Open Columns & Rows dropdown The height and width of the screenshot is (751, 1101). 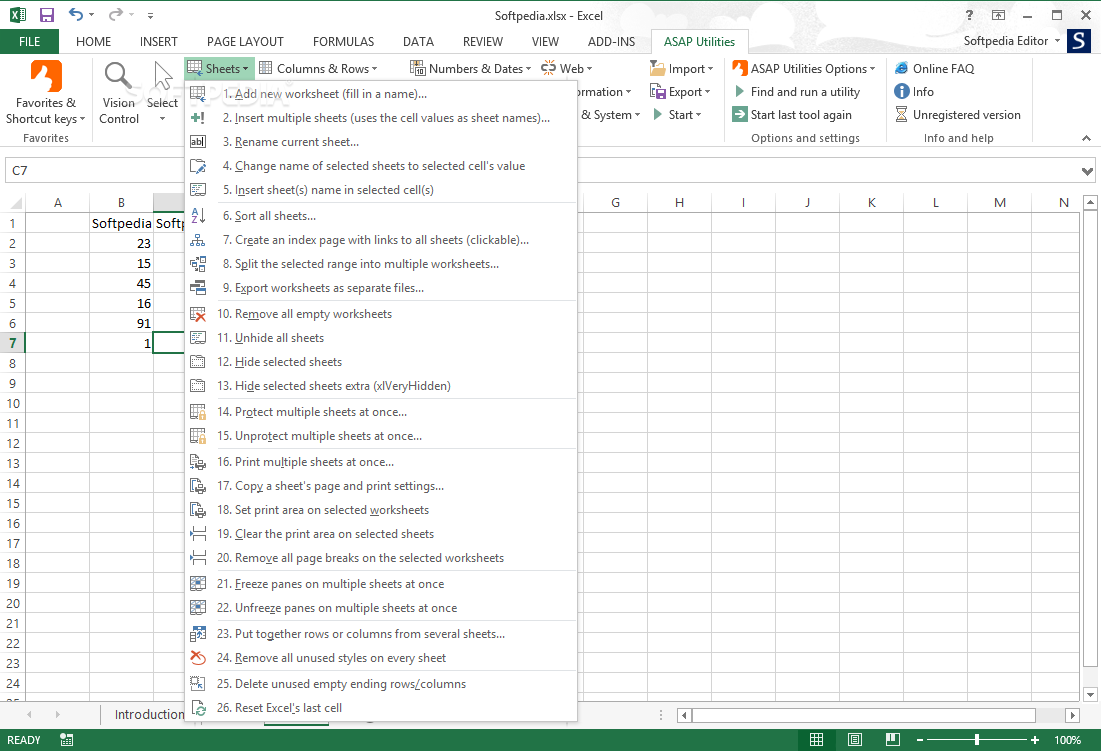click(x=318, y=69)
